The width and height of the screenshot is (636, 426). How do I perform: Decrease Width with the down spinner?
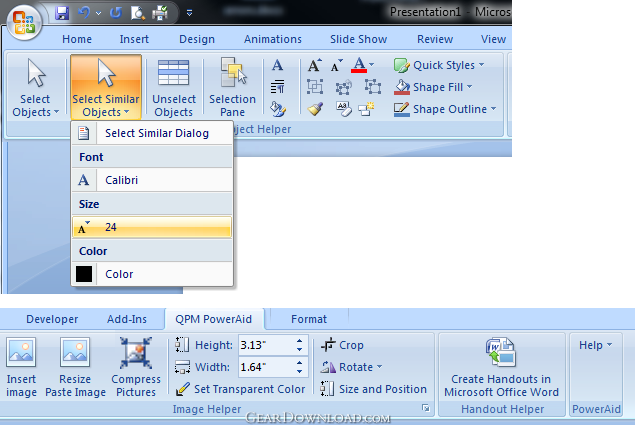click(x=300, y=371)
